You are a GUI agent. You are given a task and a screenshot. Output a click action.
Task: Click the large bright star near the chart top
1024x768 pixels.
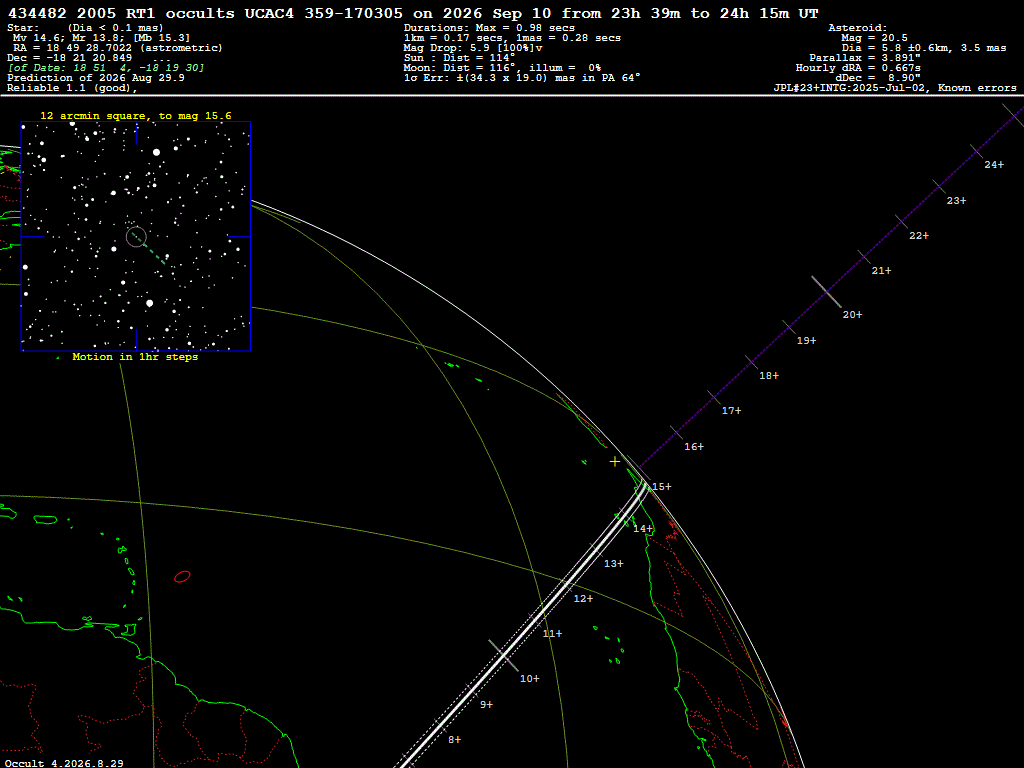[156, 152]
